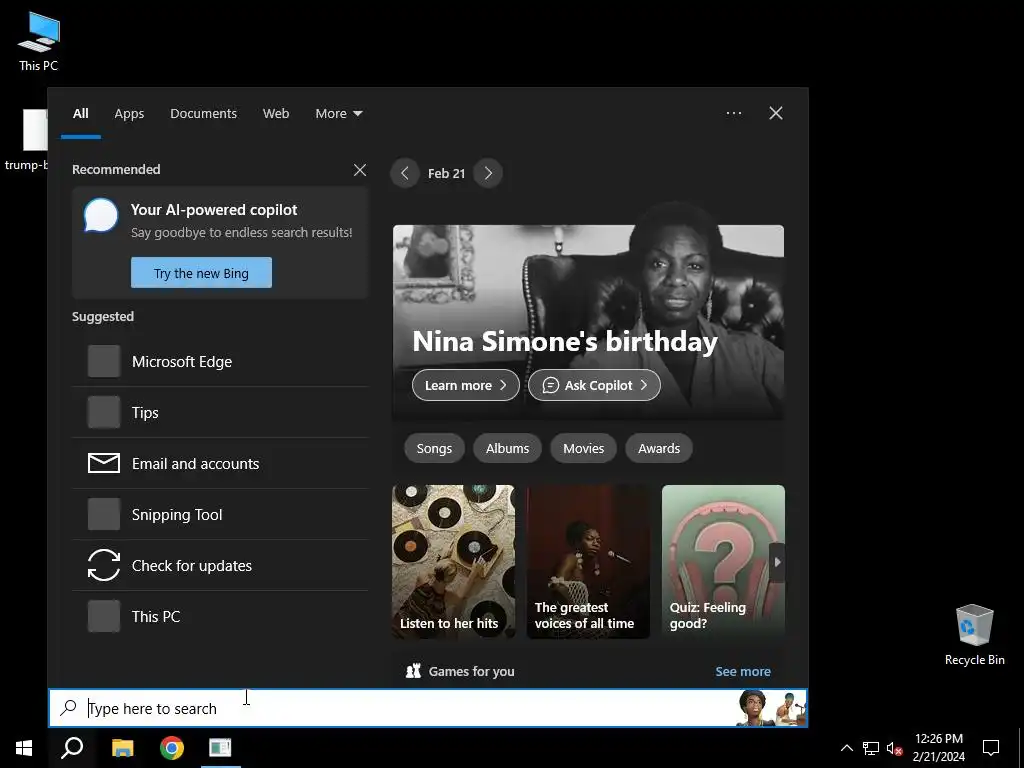Click Try the new Bing button

(x=201, y=273)
